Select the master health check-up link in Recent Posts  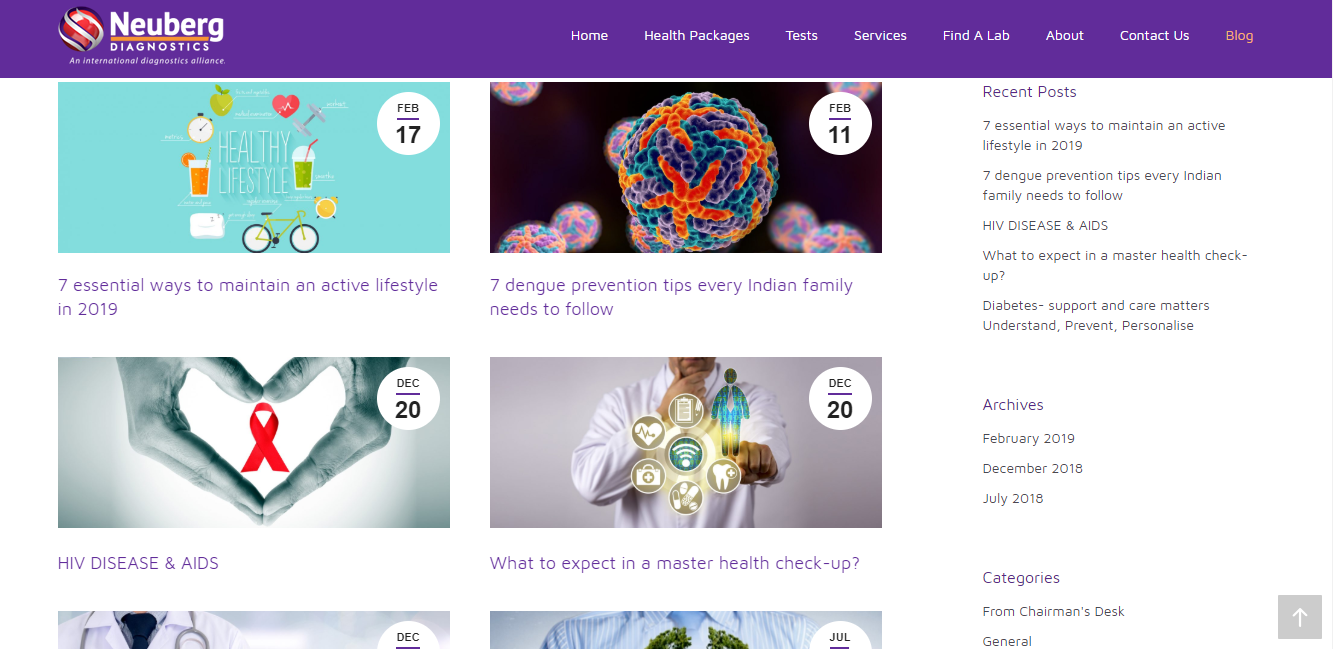(1115, 265)
